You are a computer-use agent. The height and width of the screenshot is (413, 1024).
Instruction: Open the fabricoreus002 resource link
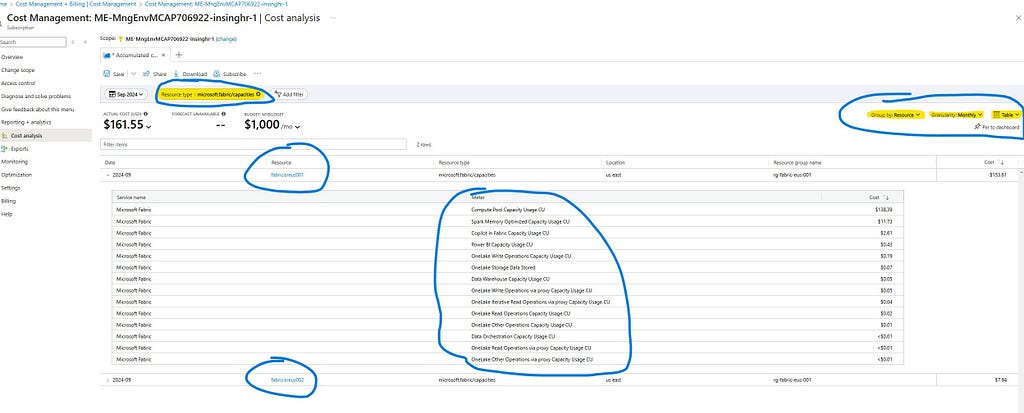287,379
